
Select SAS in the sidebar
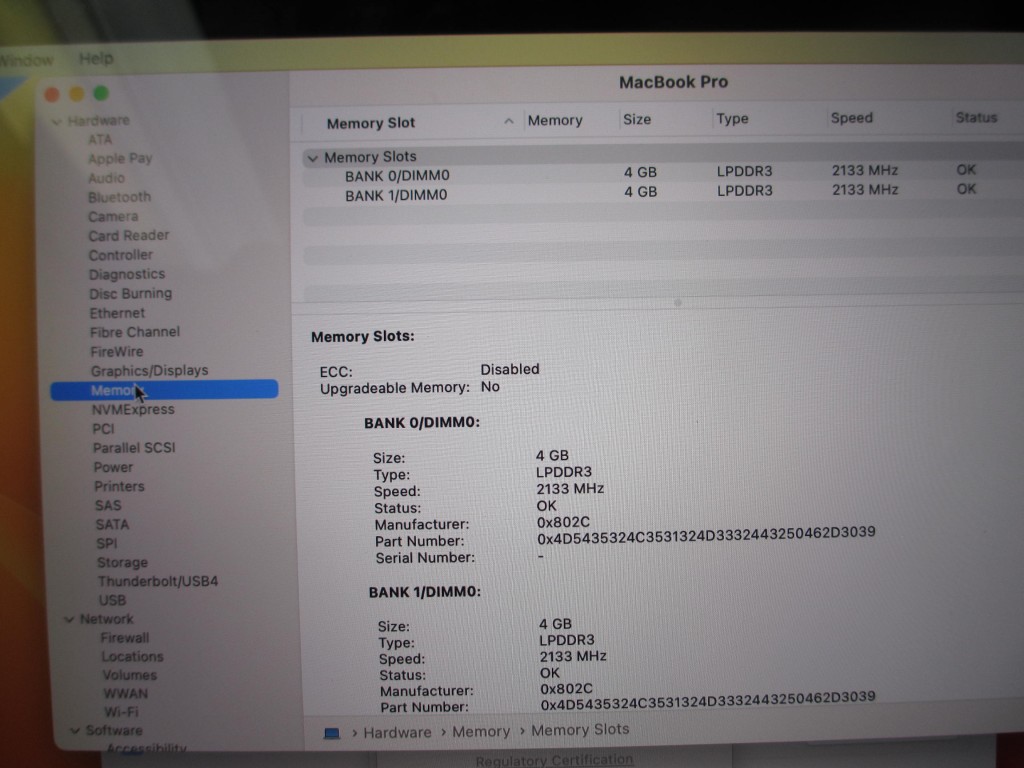point(108,505)
